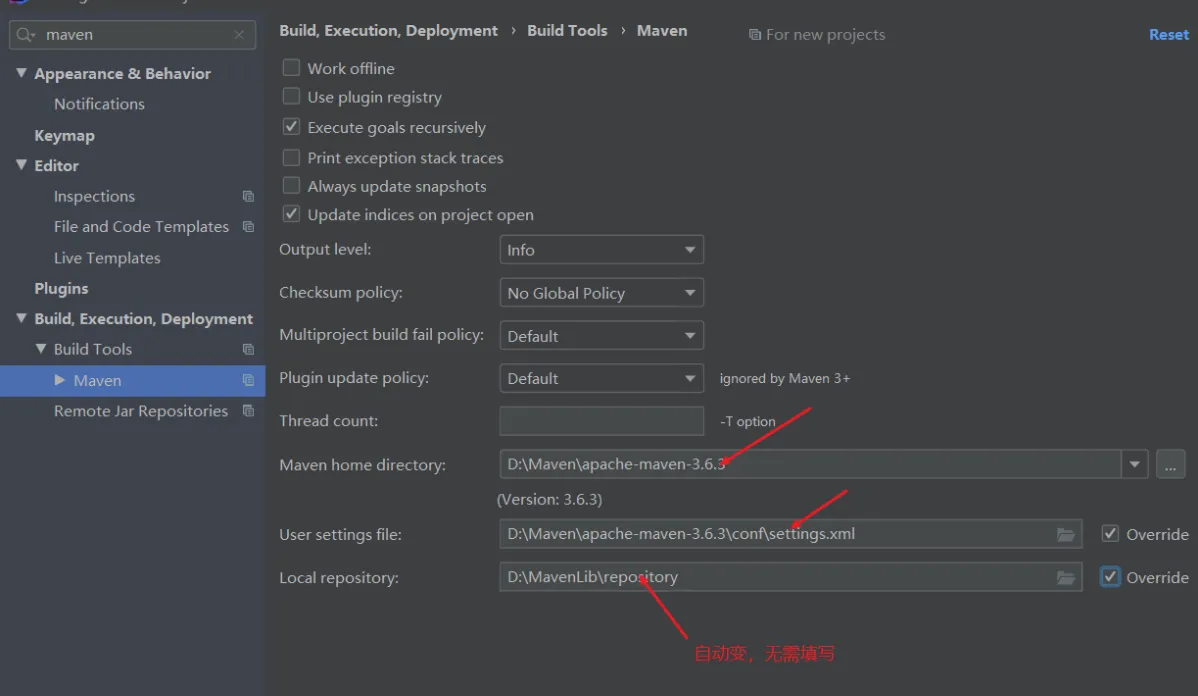Click the Thread count input field
Image resolution: width=1198 pixels, height=696 pixels.
(x=601, y=421)
